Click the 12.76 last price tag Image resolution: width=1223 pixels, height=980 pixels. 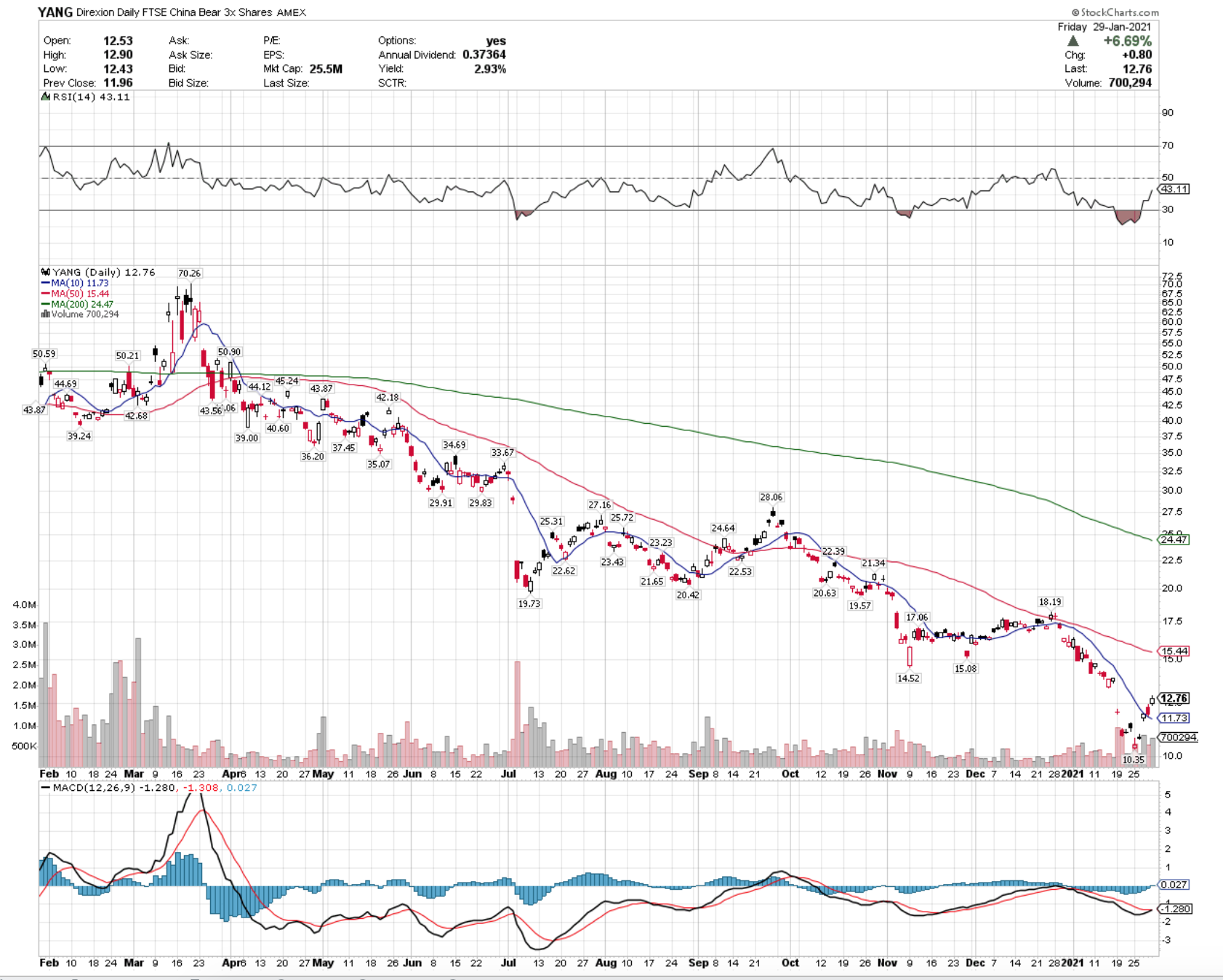pos(1174,699)
